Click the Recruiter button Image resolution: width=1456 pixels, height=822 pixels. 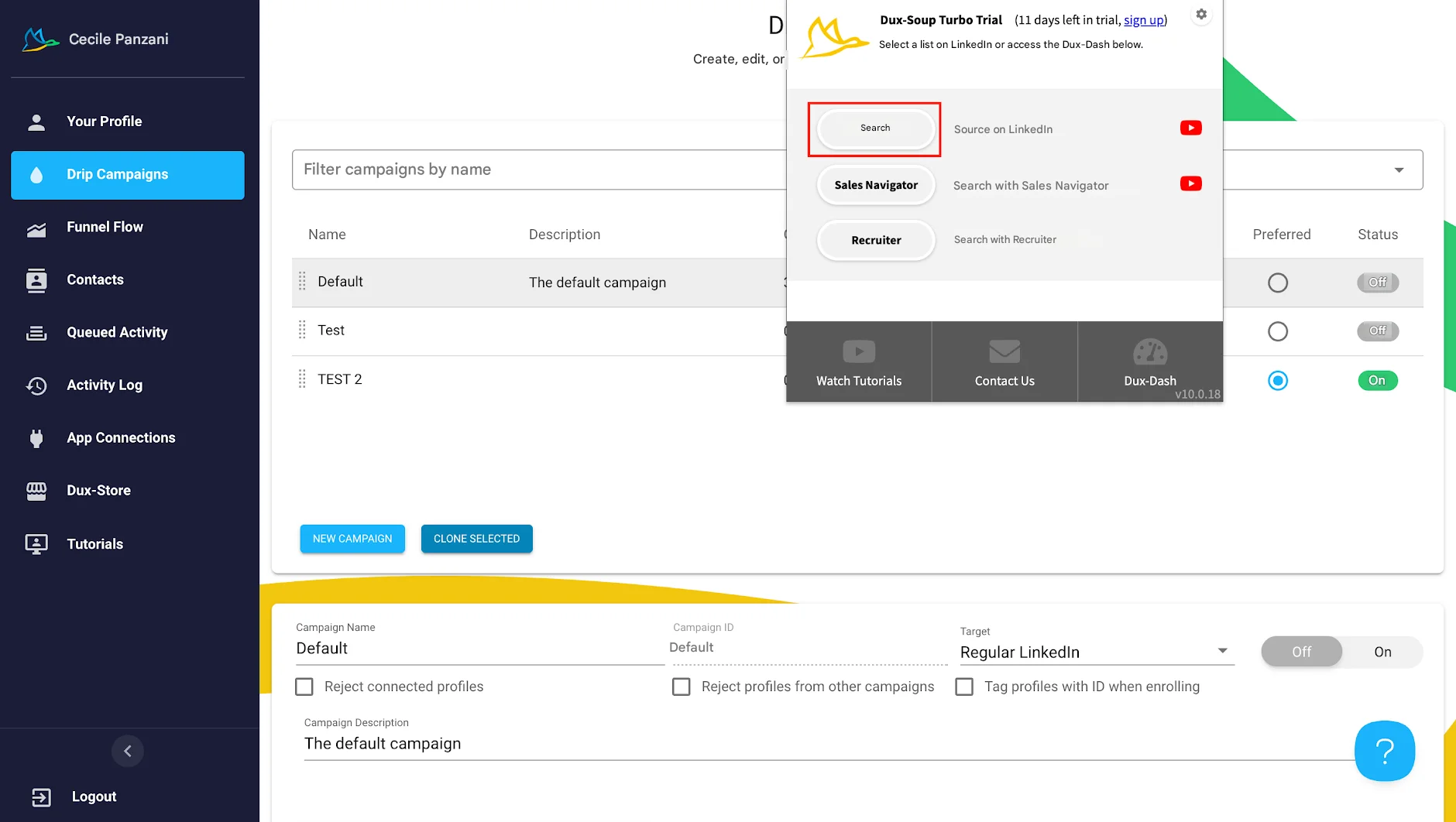click(x=876, y=241)
